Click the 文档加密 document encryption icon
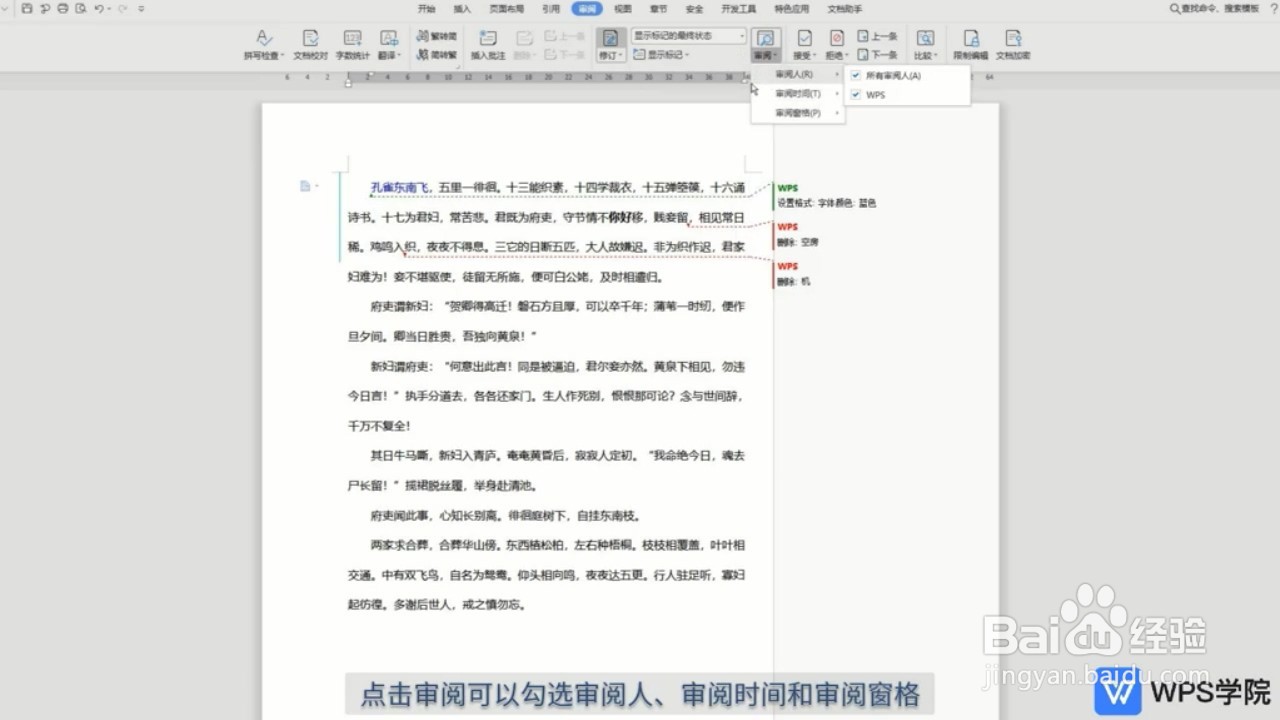Screen dimensions: 1280x720 pos(1013,38)
